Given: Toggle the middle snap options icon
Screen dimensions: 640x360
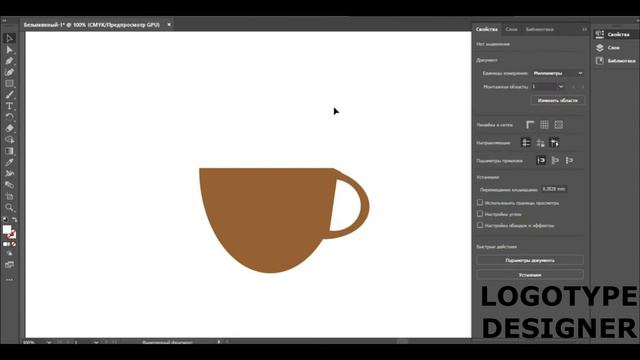Looking at the screenshot, I should (555, 160).
